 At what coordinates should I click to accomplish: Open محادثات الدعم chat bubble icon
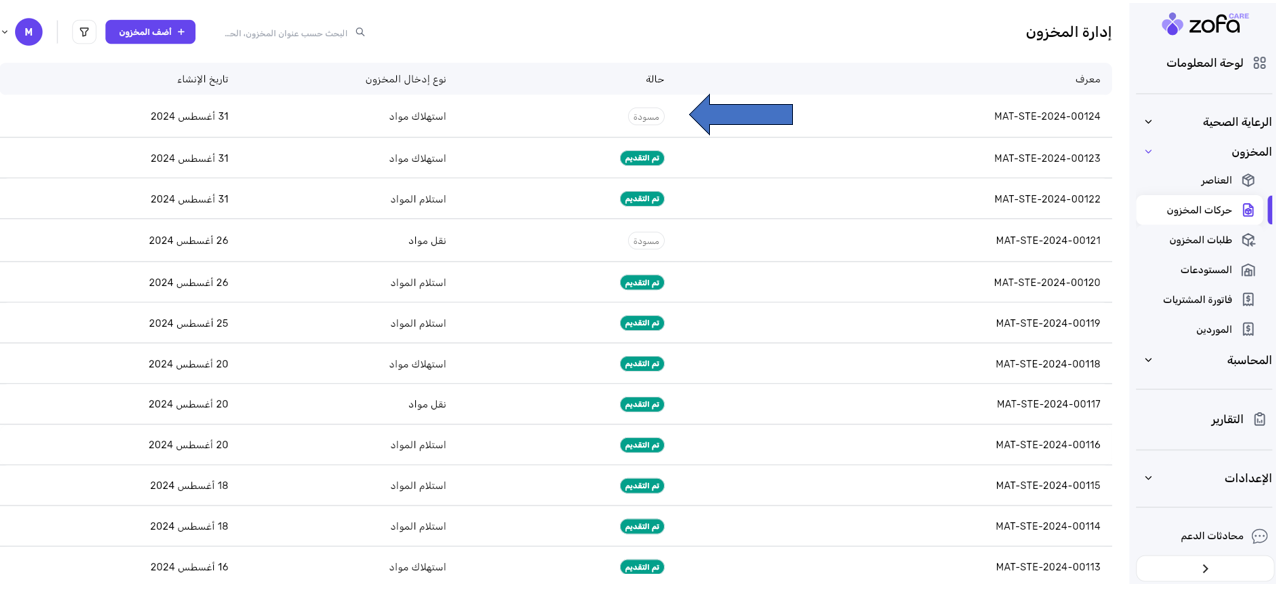pos(1259,536)
